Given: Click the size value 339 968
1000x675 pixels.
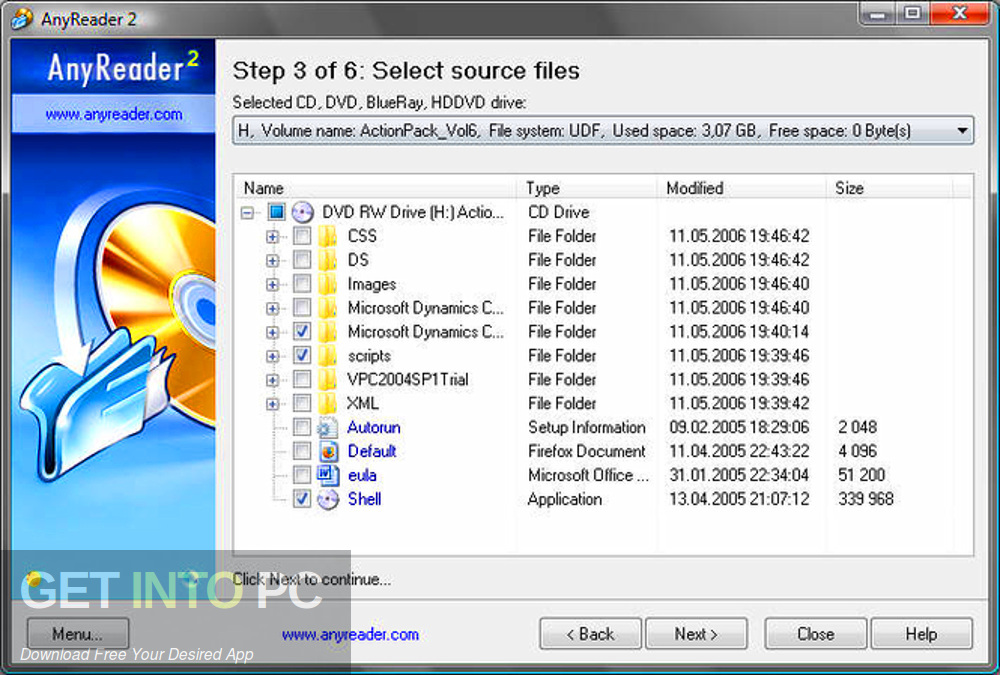Looking at the screenshot, I should (865, 499).
